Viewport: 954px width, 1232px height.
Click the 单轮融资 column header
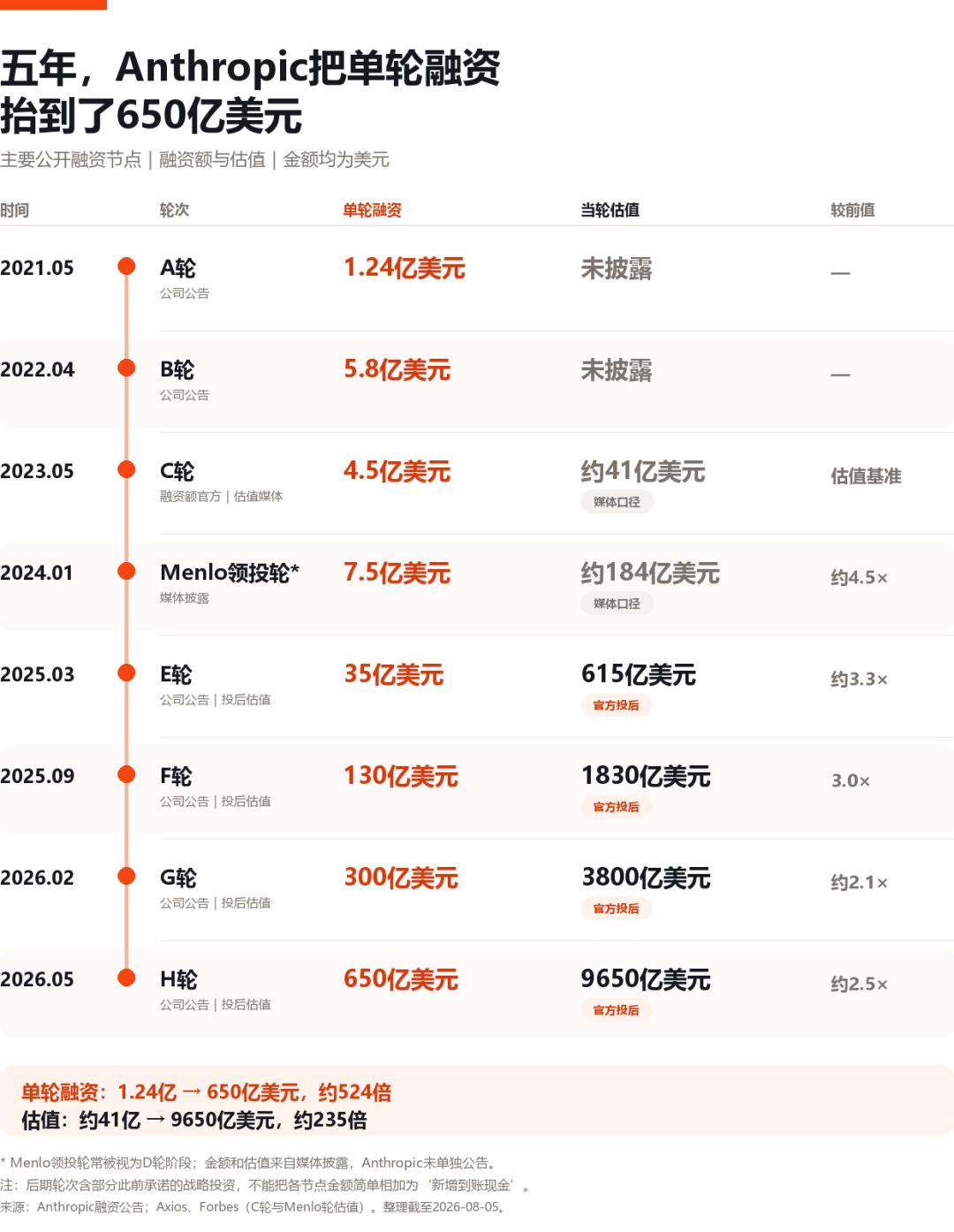point(372,210)
